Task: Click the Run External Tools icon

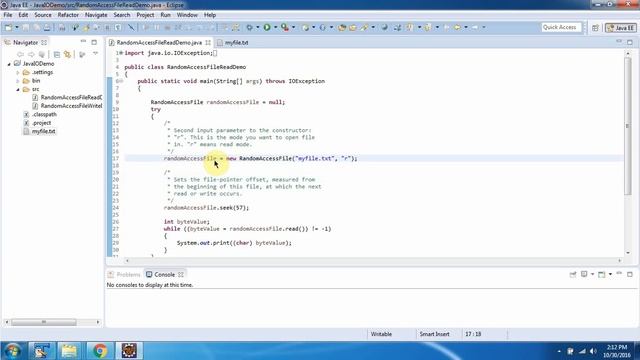Action: (285, 27)
